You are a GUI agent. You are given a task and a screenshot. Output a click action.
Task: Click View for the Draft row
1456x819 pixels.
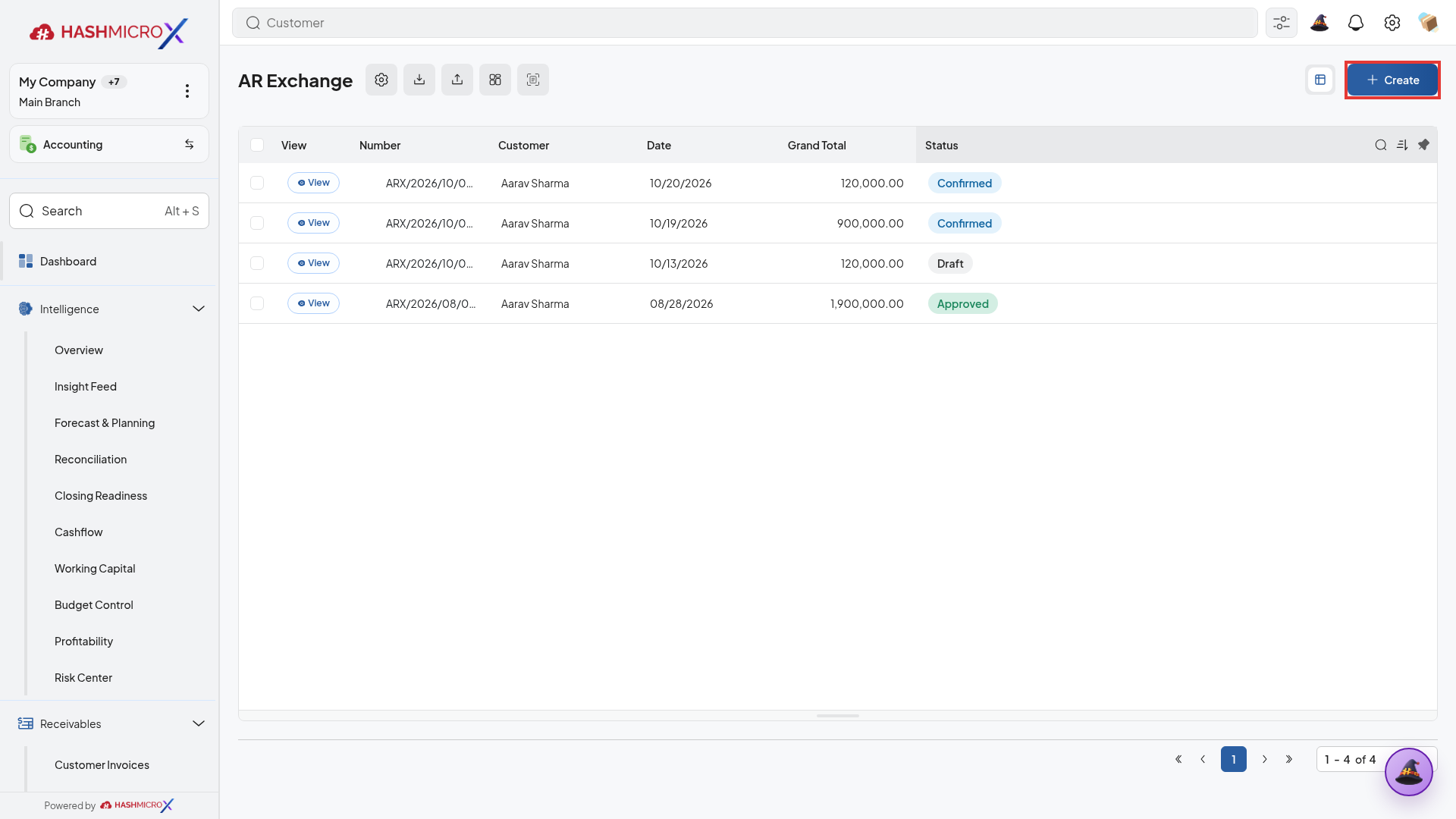coord(313,263)
